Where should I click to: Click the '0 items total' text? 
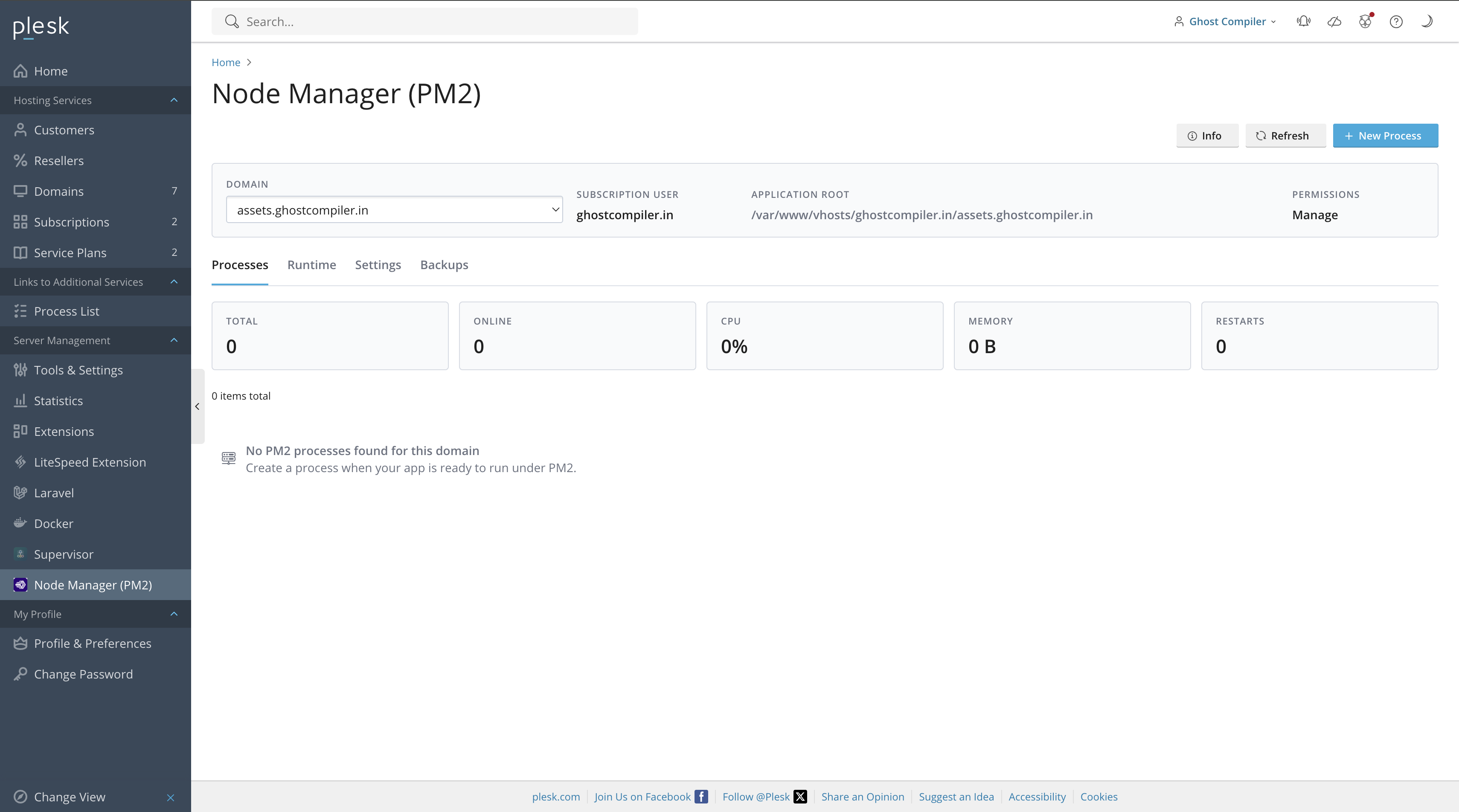click(241, 396)
